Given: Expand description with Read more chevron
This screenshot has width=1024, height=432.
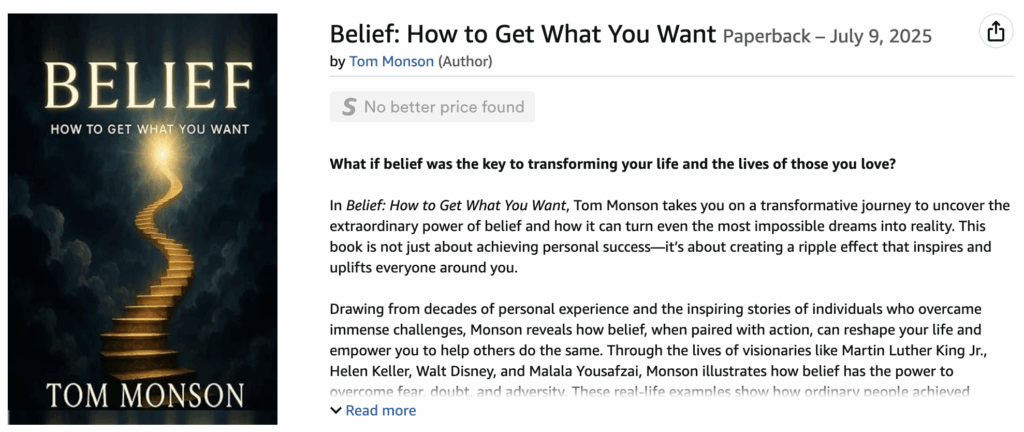Looking at the screenshot, I should [336, 411].
